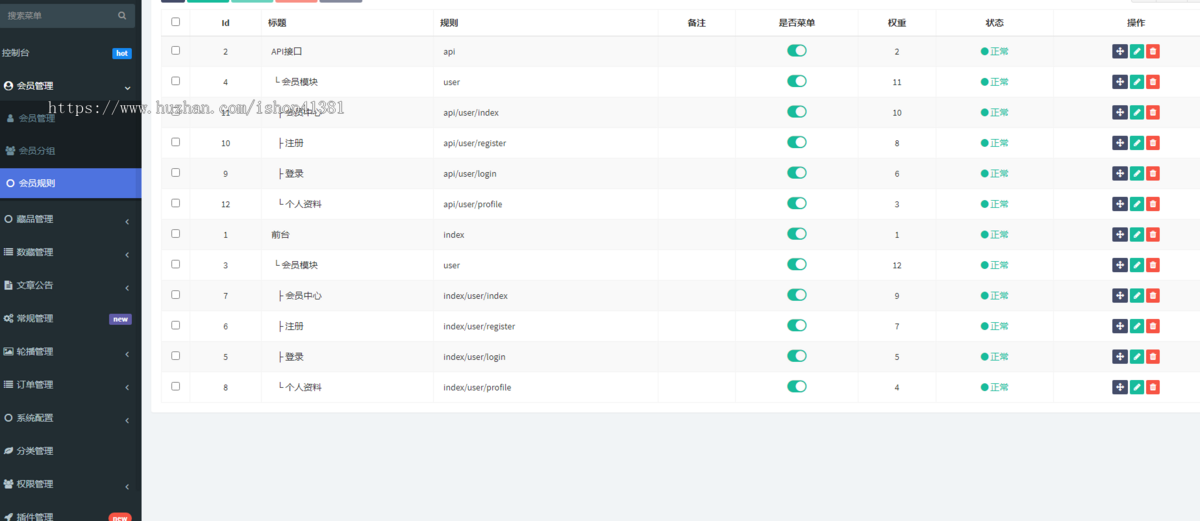Check the select-all checkbox in table header
Viewport: 1200px width, 521px height.
click(x=176, y=21)
